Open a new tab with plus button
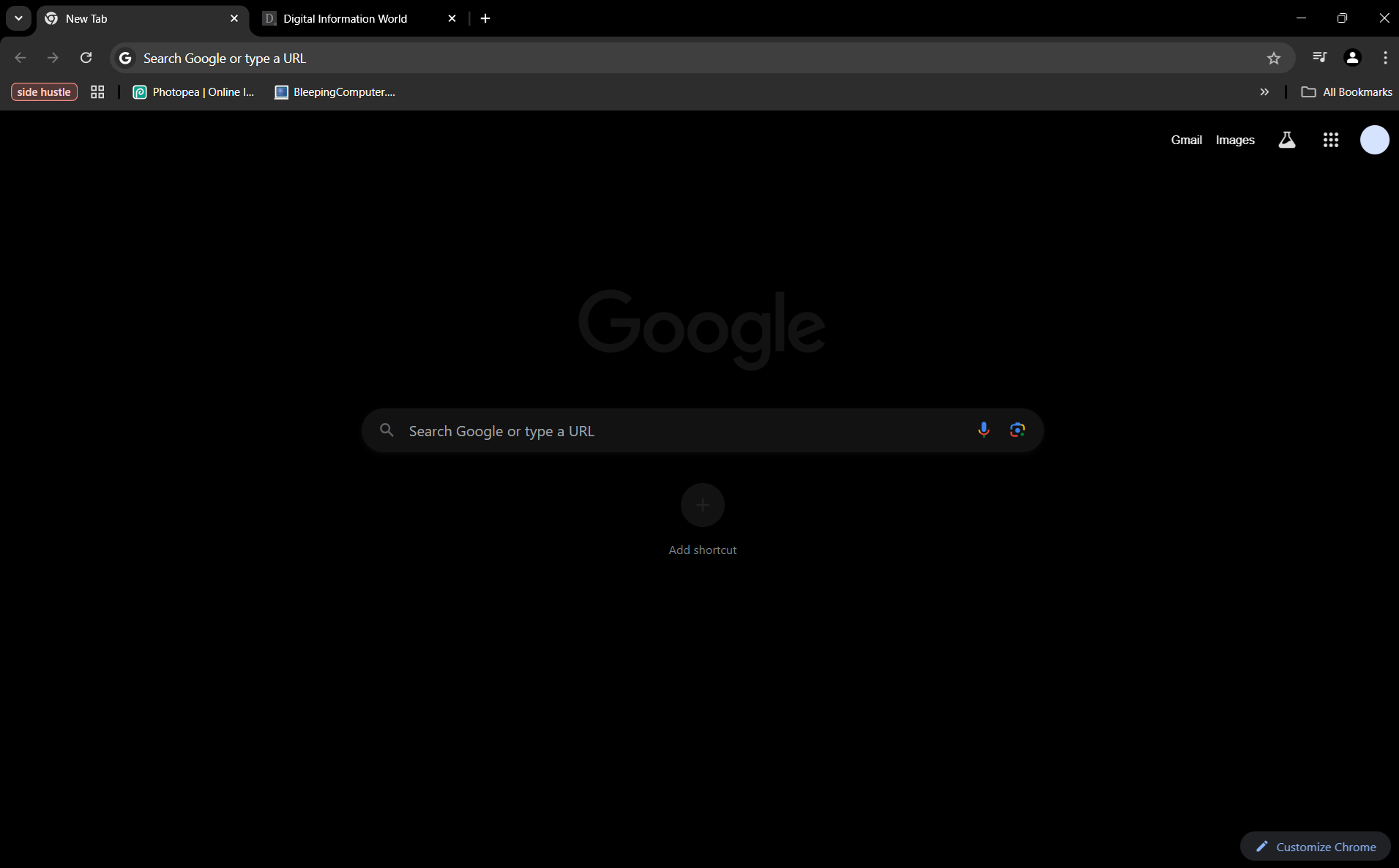 [x=485, y=18]
